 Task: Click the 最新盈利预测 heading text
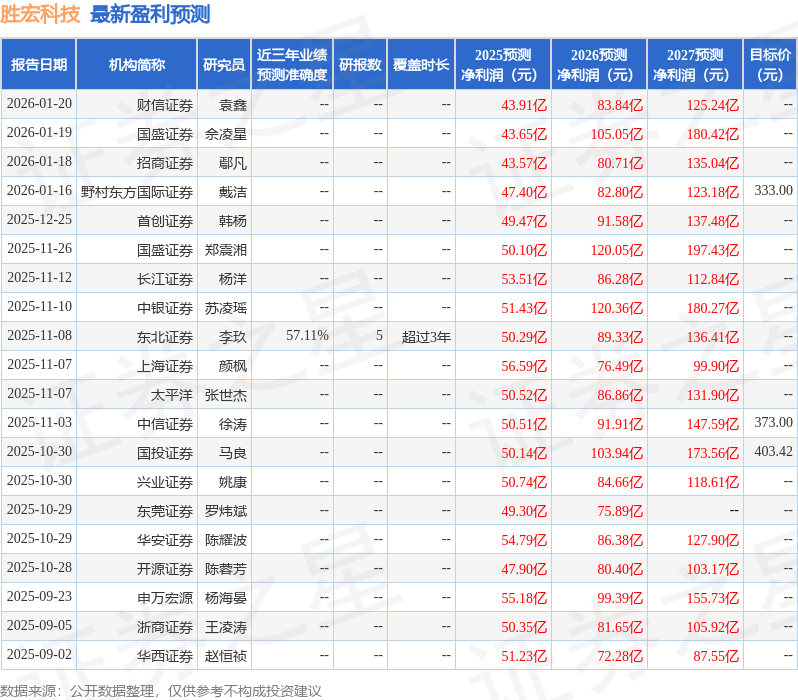[x=150, y=14]
